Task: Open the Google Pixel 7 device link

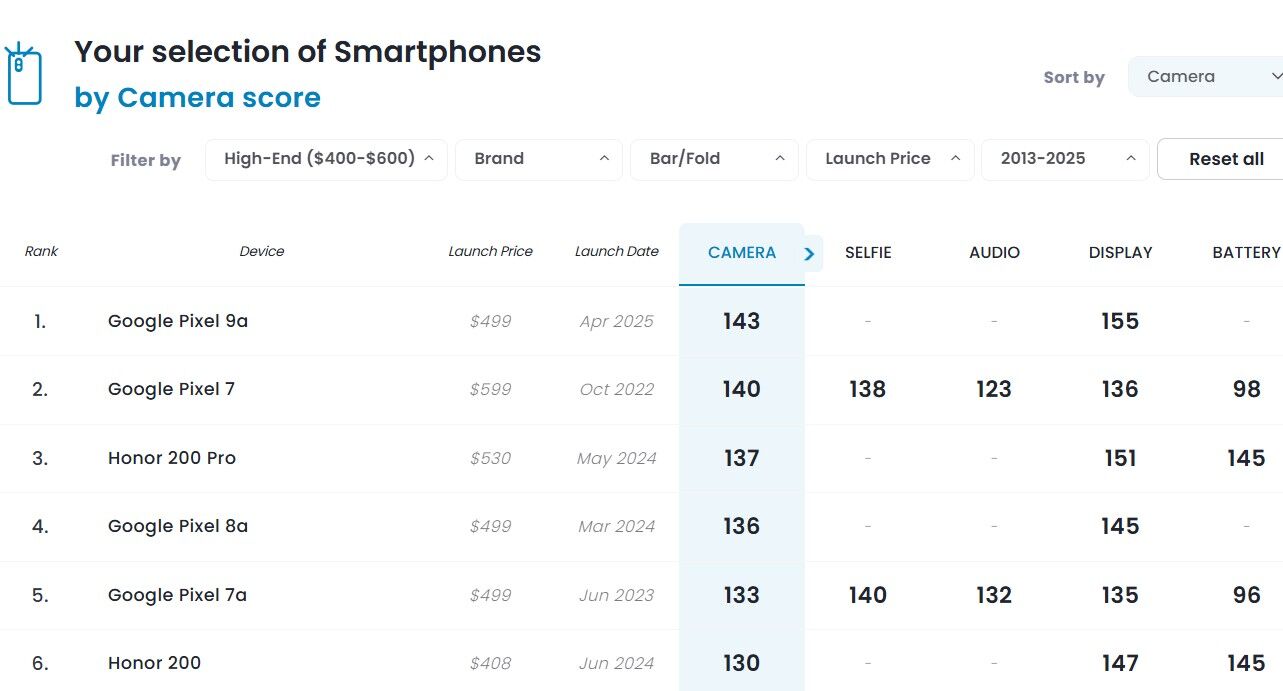Action: 171,389
